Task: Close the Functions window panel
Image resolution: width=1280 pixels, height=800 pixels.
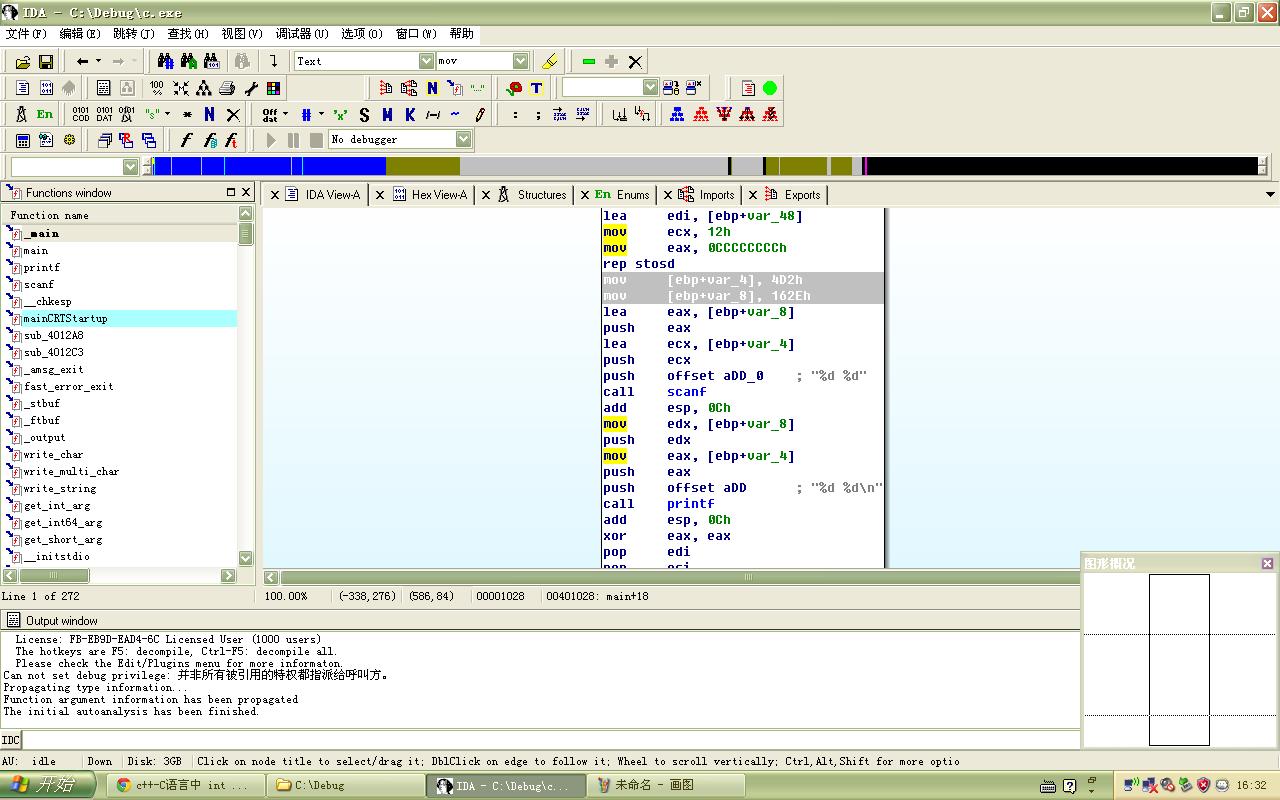Action: (246, 192)
